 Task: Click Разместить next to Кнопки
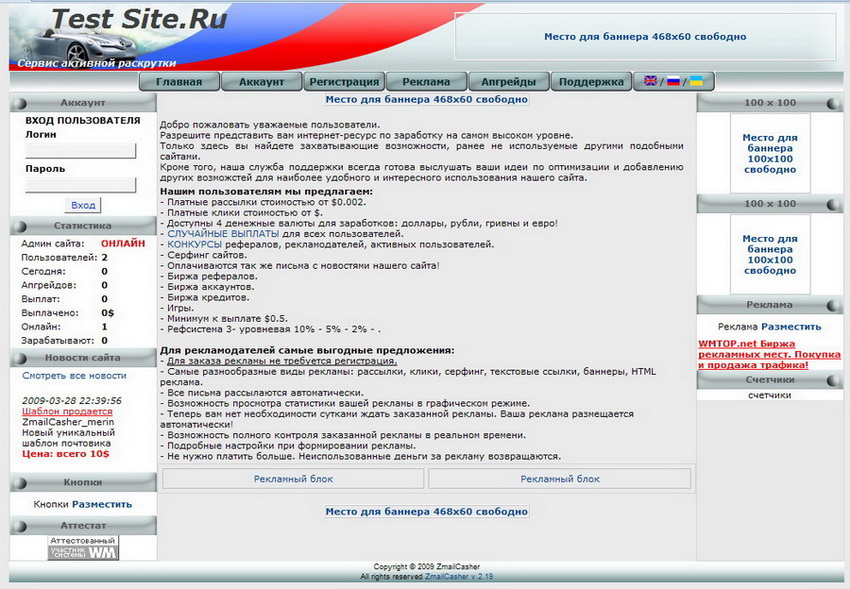pyautogui.click(x=102, y=504)
